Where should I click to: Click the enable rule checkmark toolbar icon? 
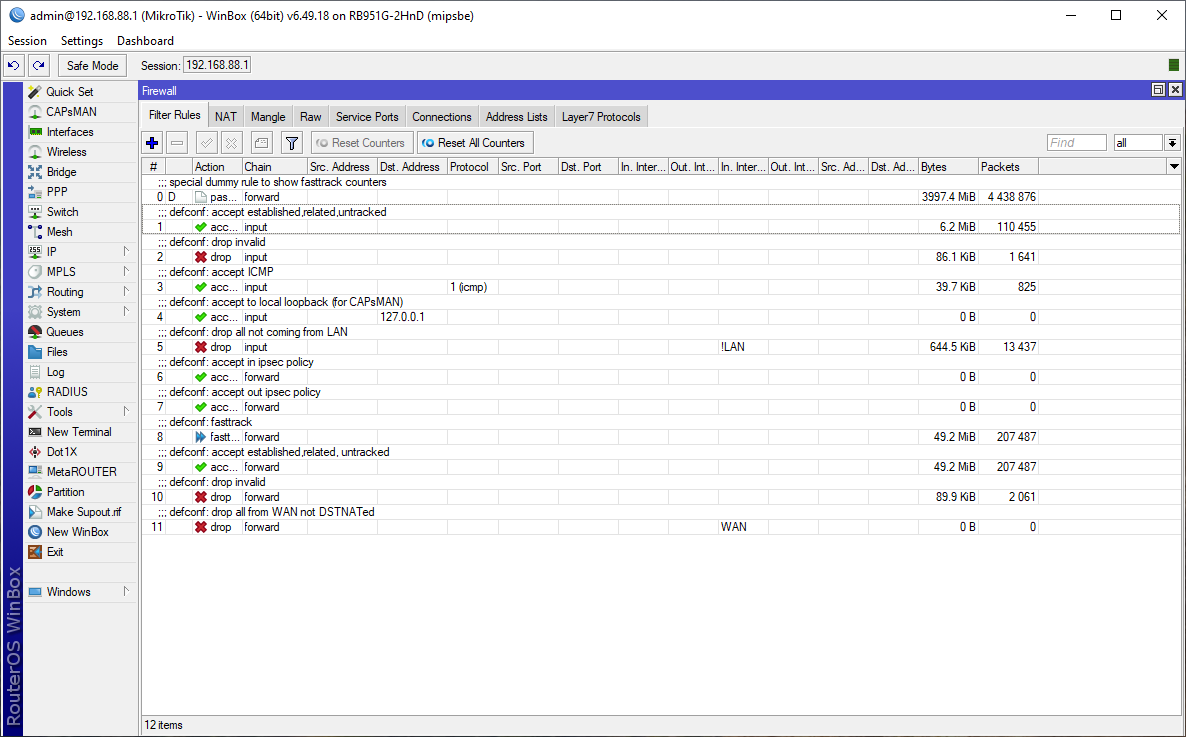206,143
